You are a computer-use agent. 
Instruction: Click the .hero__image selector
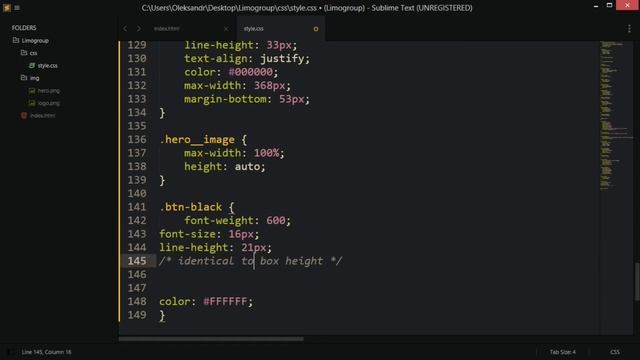click(x=197, y=140)
